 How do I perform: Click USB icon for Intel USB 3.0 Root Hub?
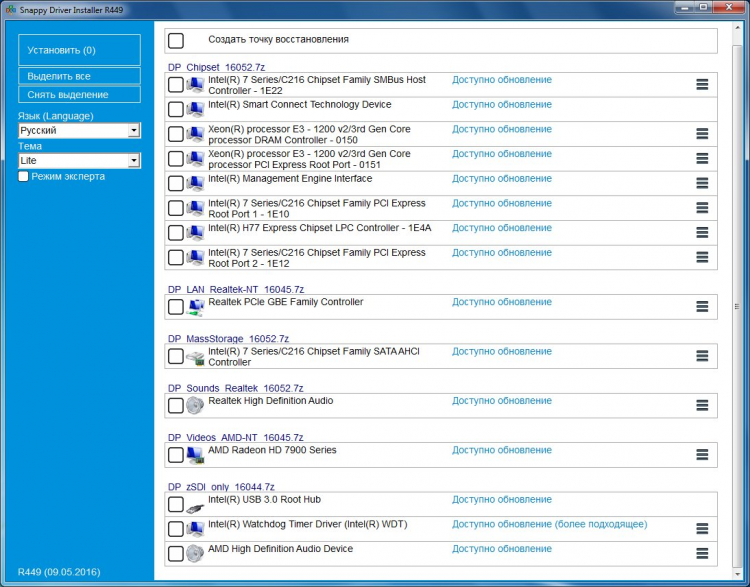(195, 507)
